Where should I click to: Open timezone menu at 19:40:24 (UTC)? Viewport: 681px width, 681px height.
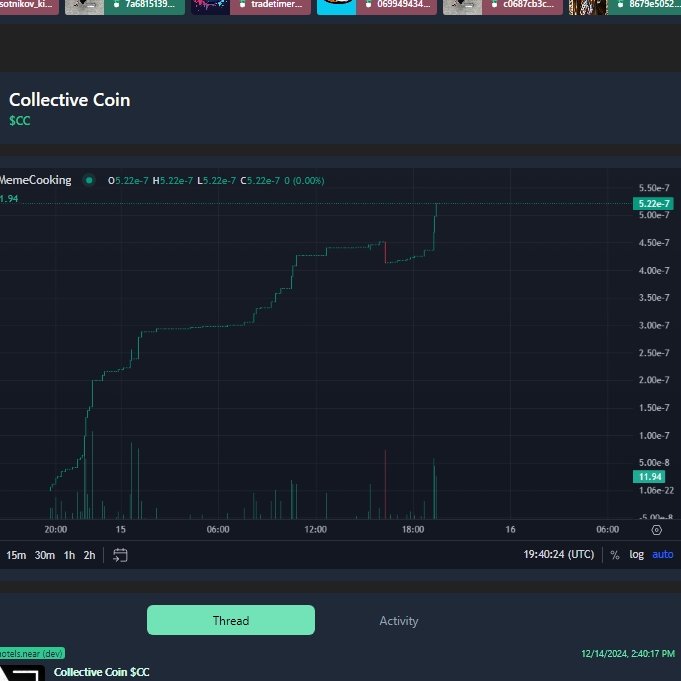pos(559,555)
